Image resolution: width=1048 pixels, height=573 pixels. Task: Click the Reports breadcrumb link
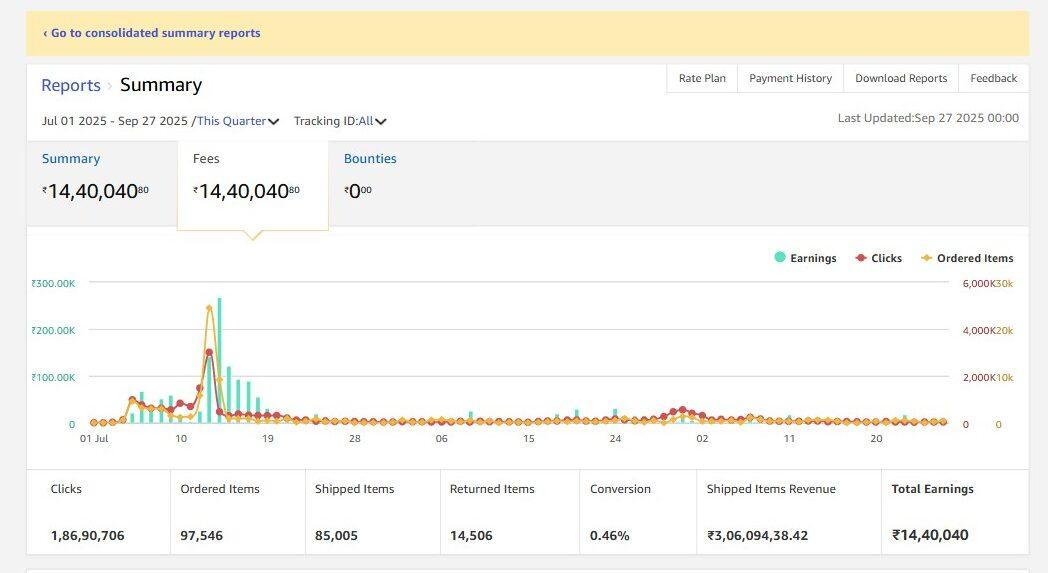pos(71,86)
